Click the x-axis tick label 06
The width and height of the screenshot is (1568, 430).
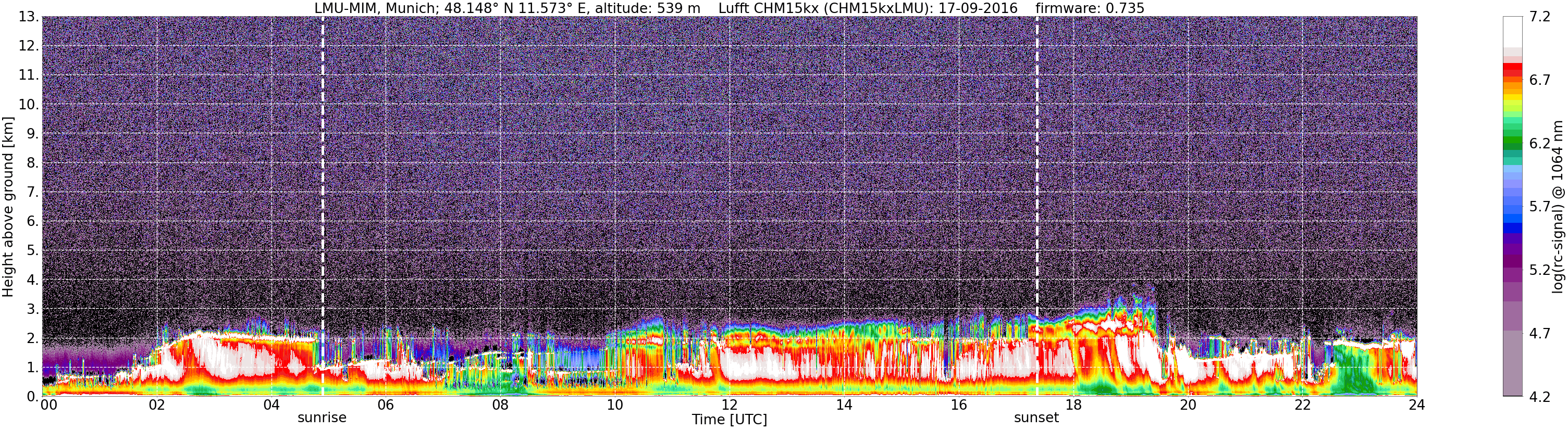tap(386, 405)
